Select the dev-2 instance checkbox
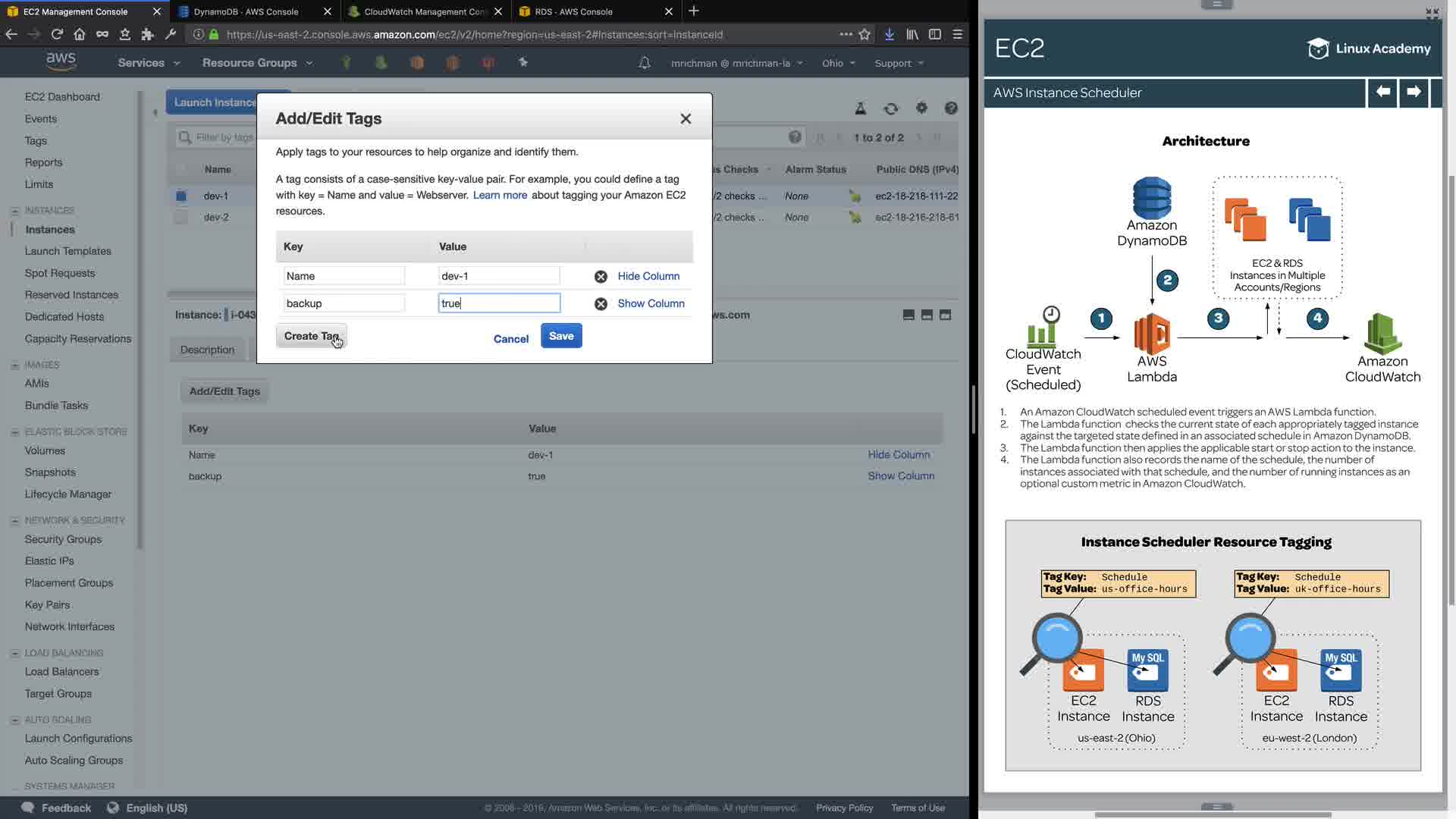This screenshot has width=1456, height=819. [180, 218]
